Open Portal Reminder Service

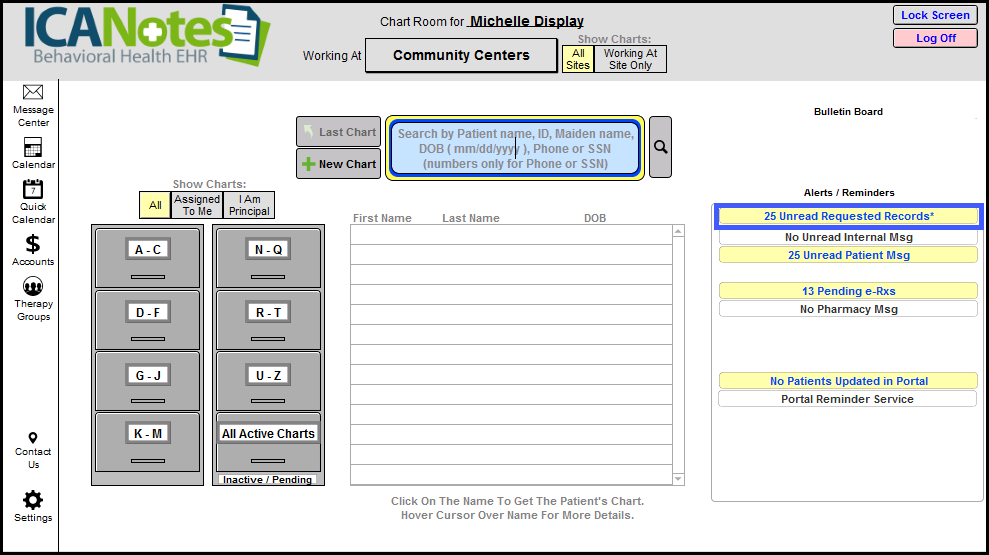pos(848,399)
